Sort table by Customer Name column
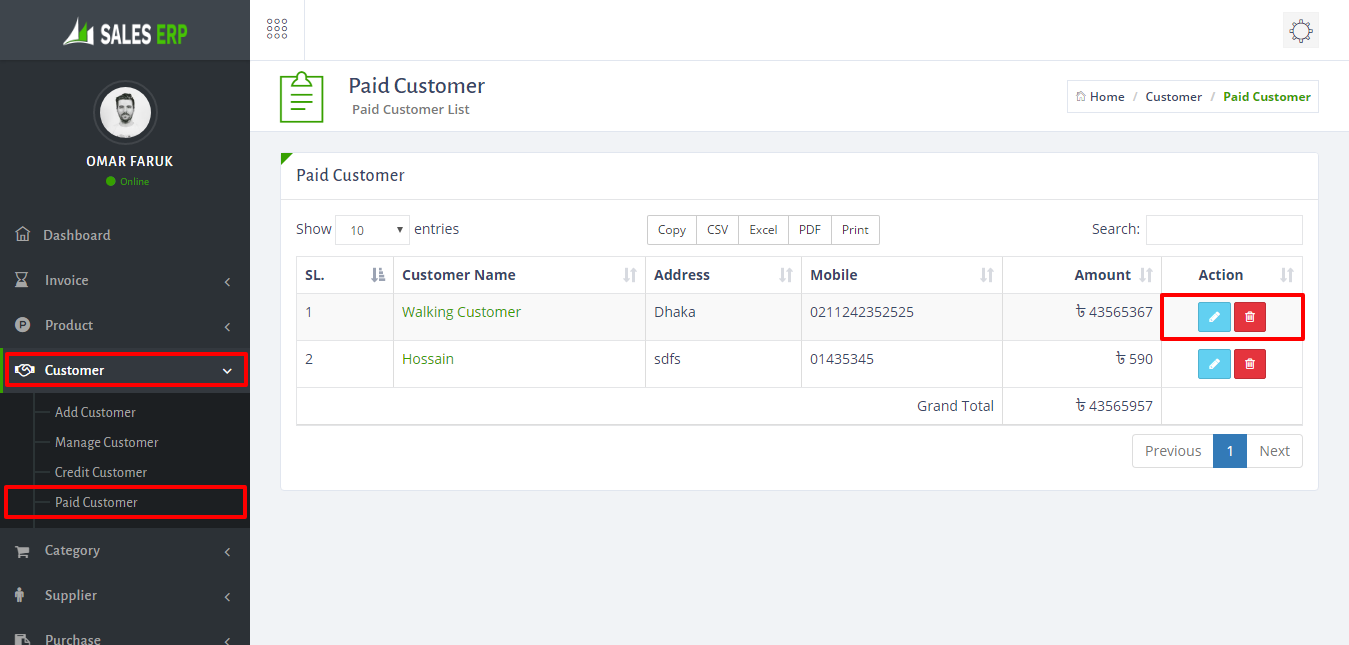The height and width of the screenshot is (645, 1349). 519,275
